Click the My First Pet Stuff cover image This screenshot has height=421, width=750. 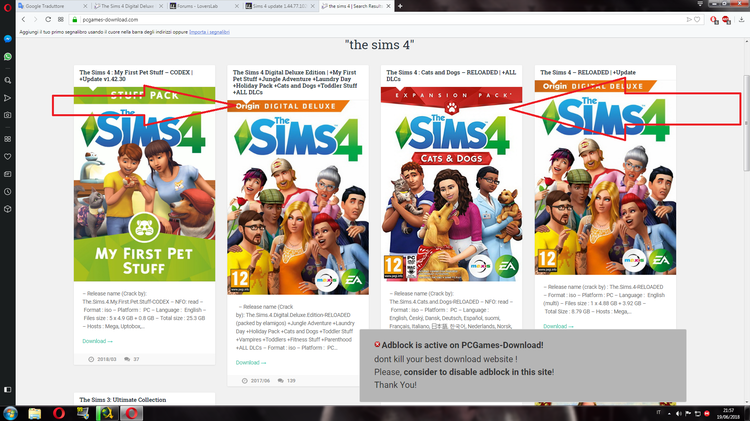tap(144, 184)
